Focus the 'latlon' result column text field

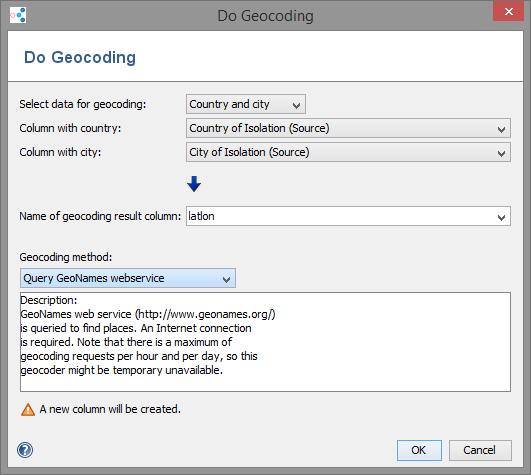(340, 216)
